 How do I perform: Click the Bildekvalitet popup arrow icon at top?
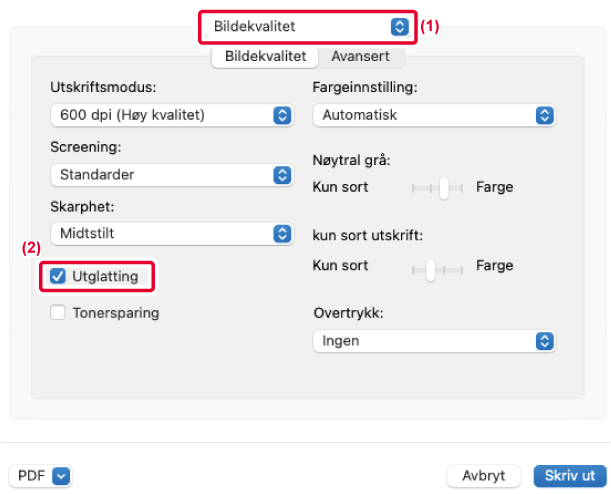[399, 27]
